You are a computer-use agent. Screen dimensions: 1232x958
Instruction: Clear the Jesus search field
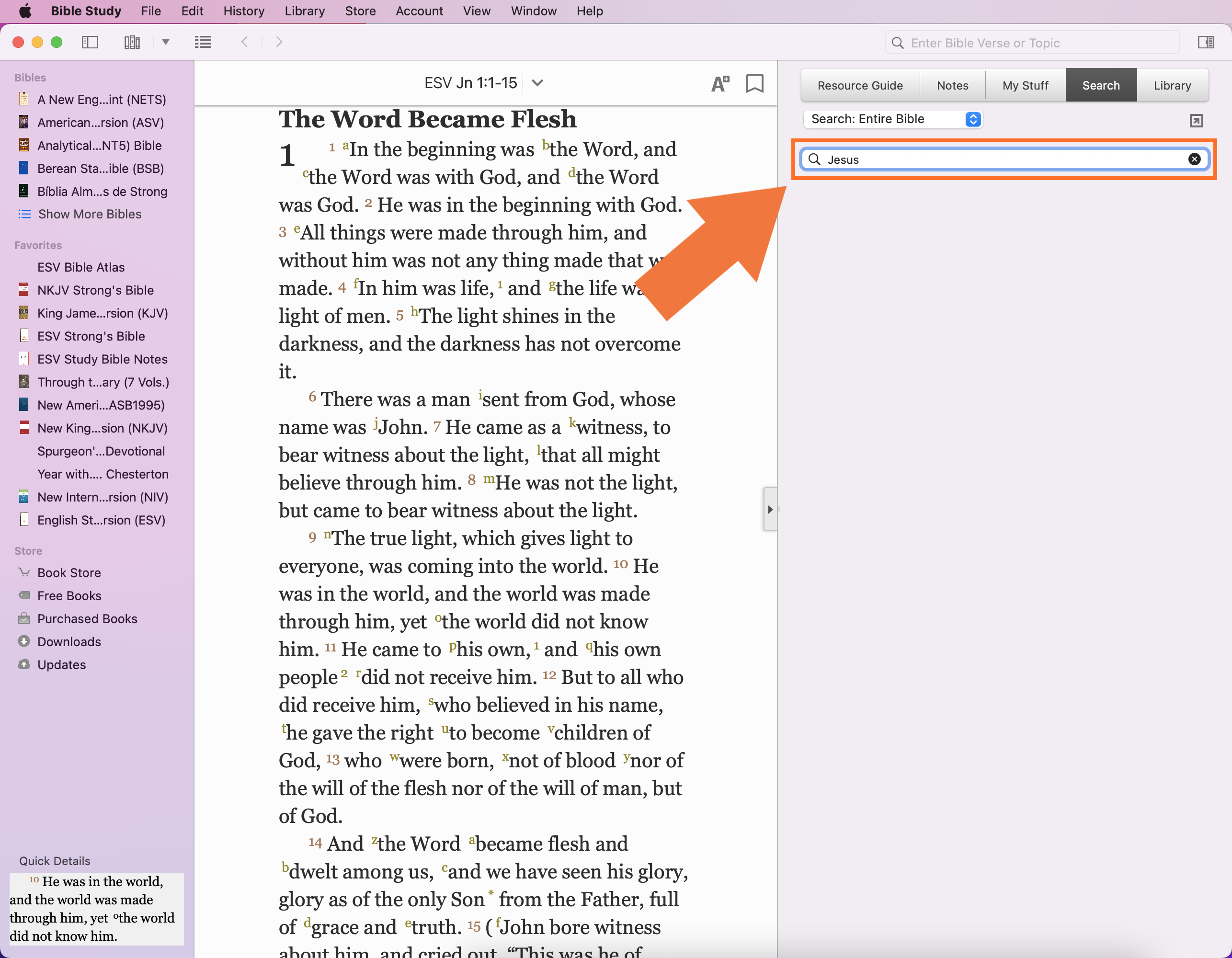1194,159
